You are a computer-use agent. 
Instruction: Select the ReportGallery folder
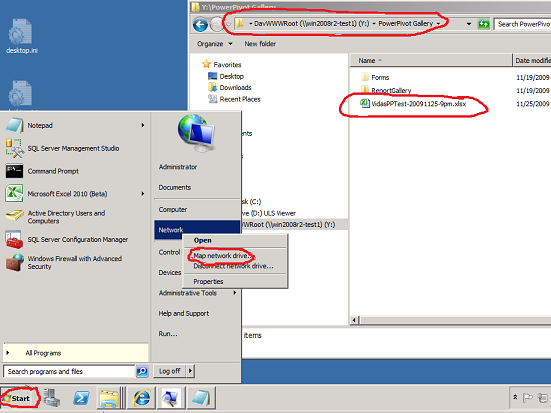[386, 90]
